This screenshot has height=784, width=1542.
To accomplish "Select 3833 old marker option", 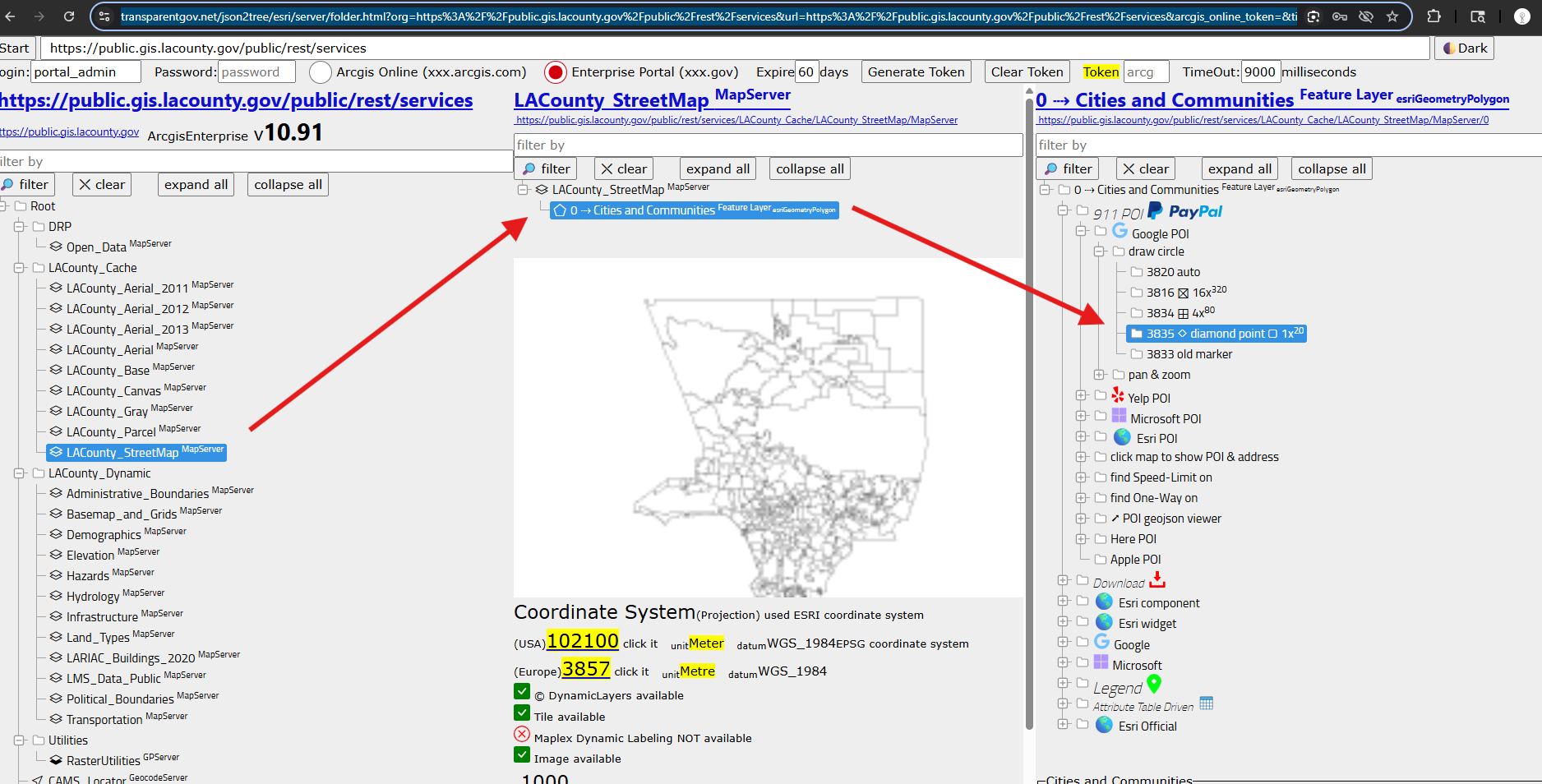I will [1181, 354].
